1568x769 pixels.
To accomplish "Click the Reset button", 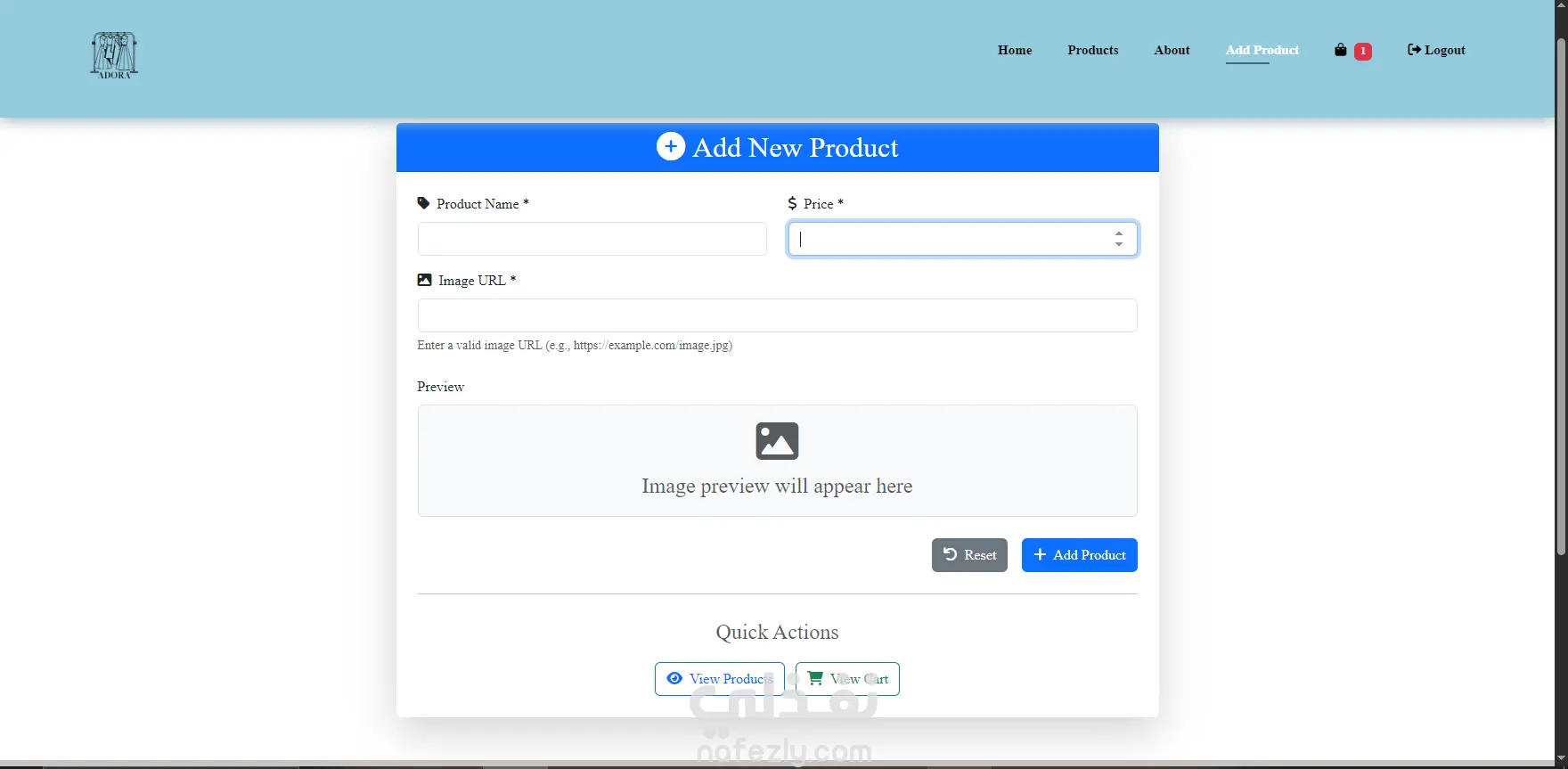I will click(969, 555).
